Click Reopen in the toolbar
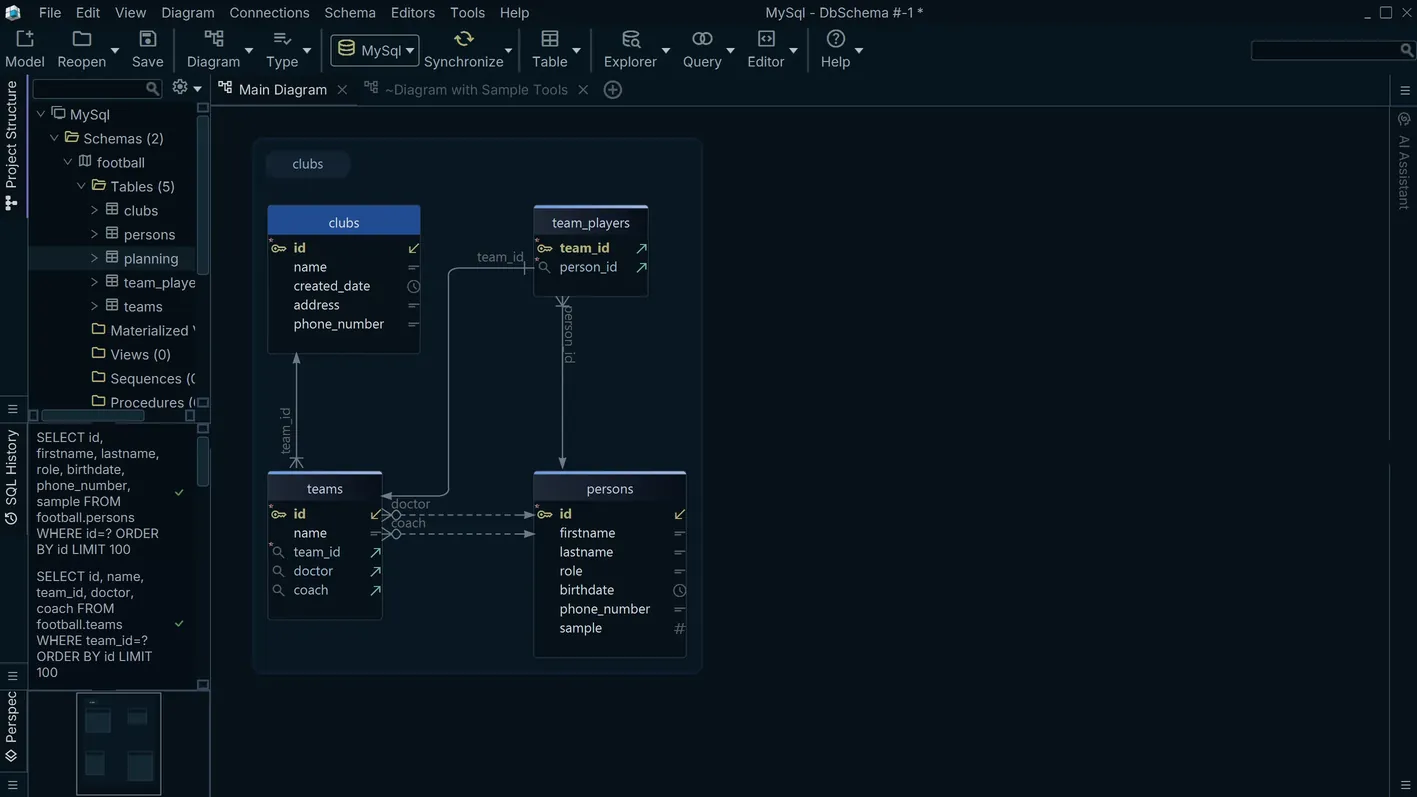The height and width of the screenshot is (797, 1417). click(x=81, y=40)
